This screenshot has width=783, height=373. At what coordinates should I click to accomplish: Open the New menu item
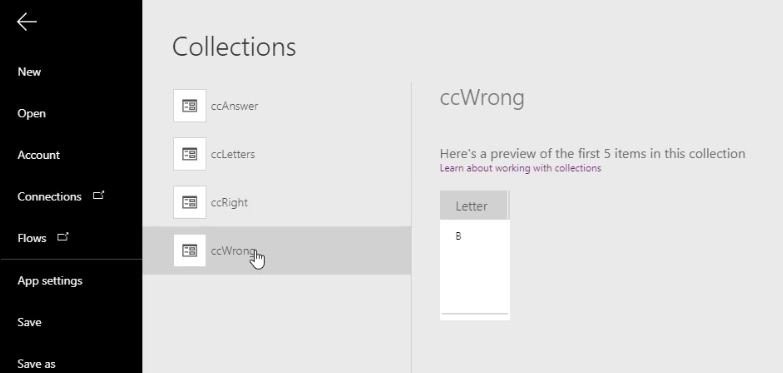29,72
